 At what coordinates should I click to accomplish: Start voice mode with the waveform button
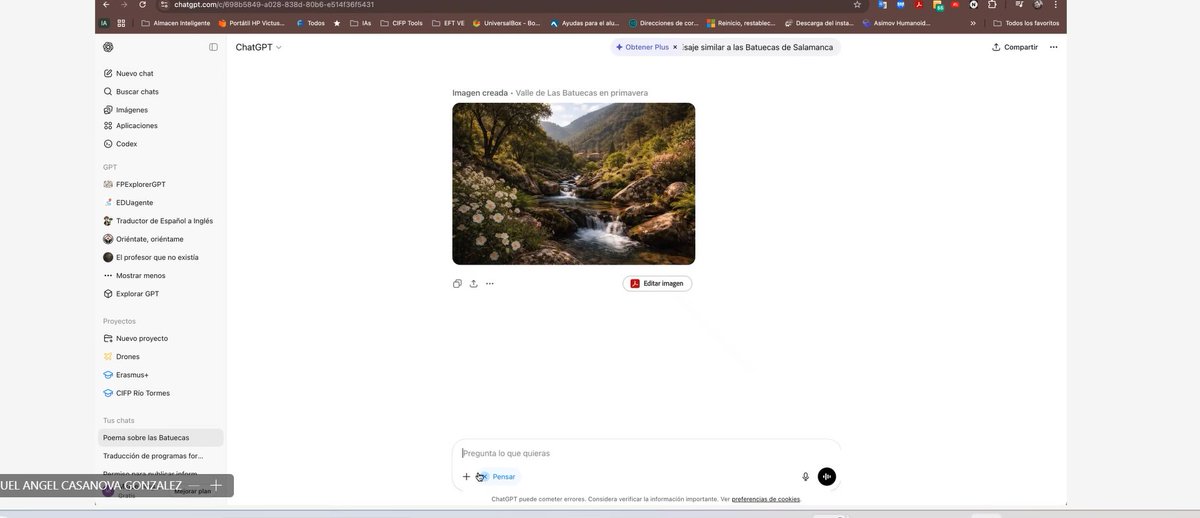pyautogui.click(x=827, y=477)
